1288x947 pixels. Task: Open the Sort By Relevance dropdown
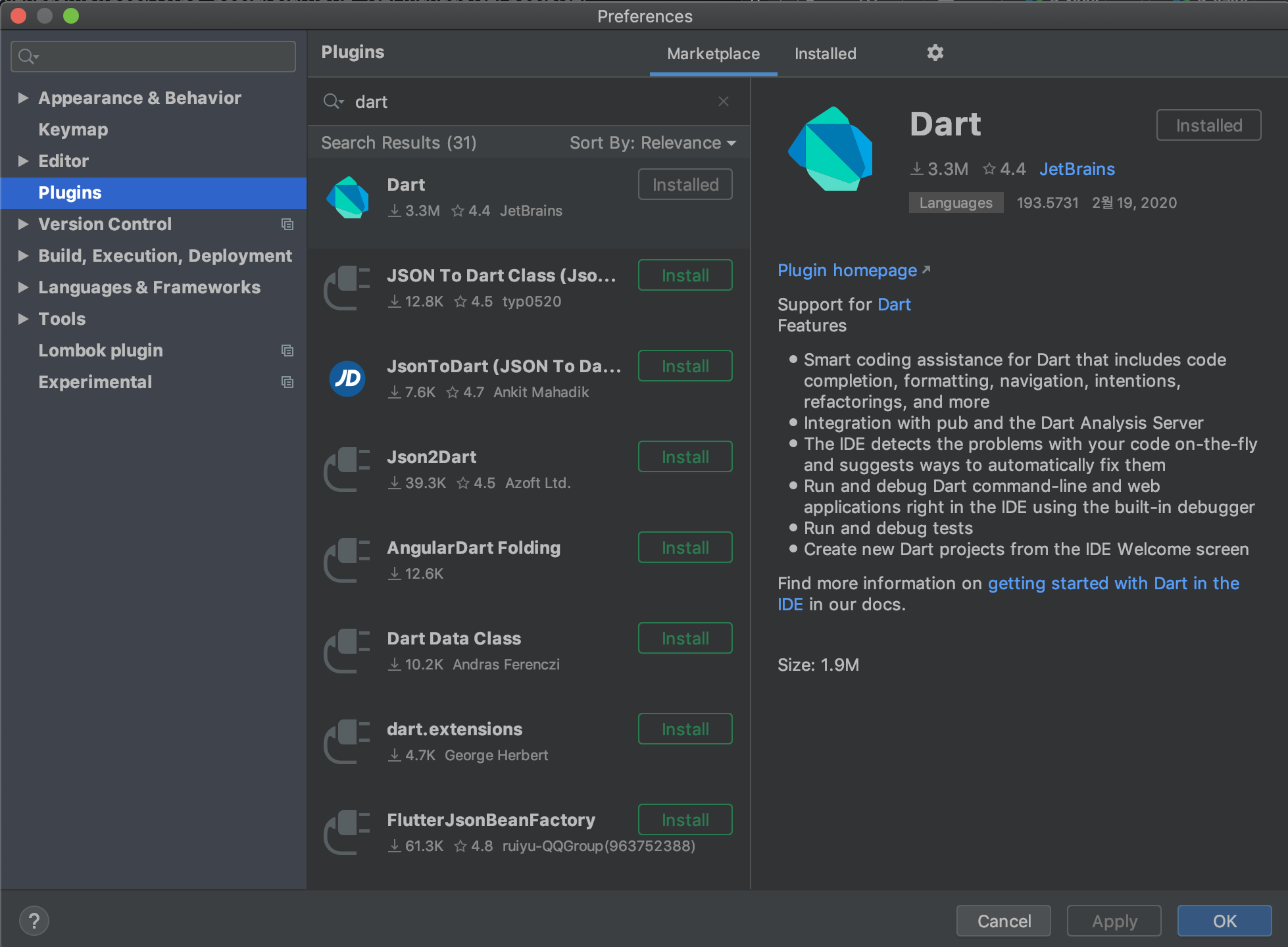click(x=652, y=143)
